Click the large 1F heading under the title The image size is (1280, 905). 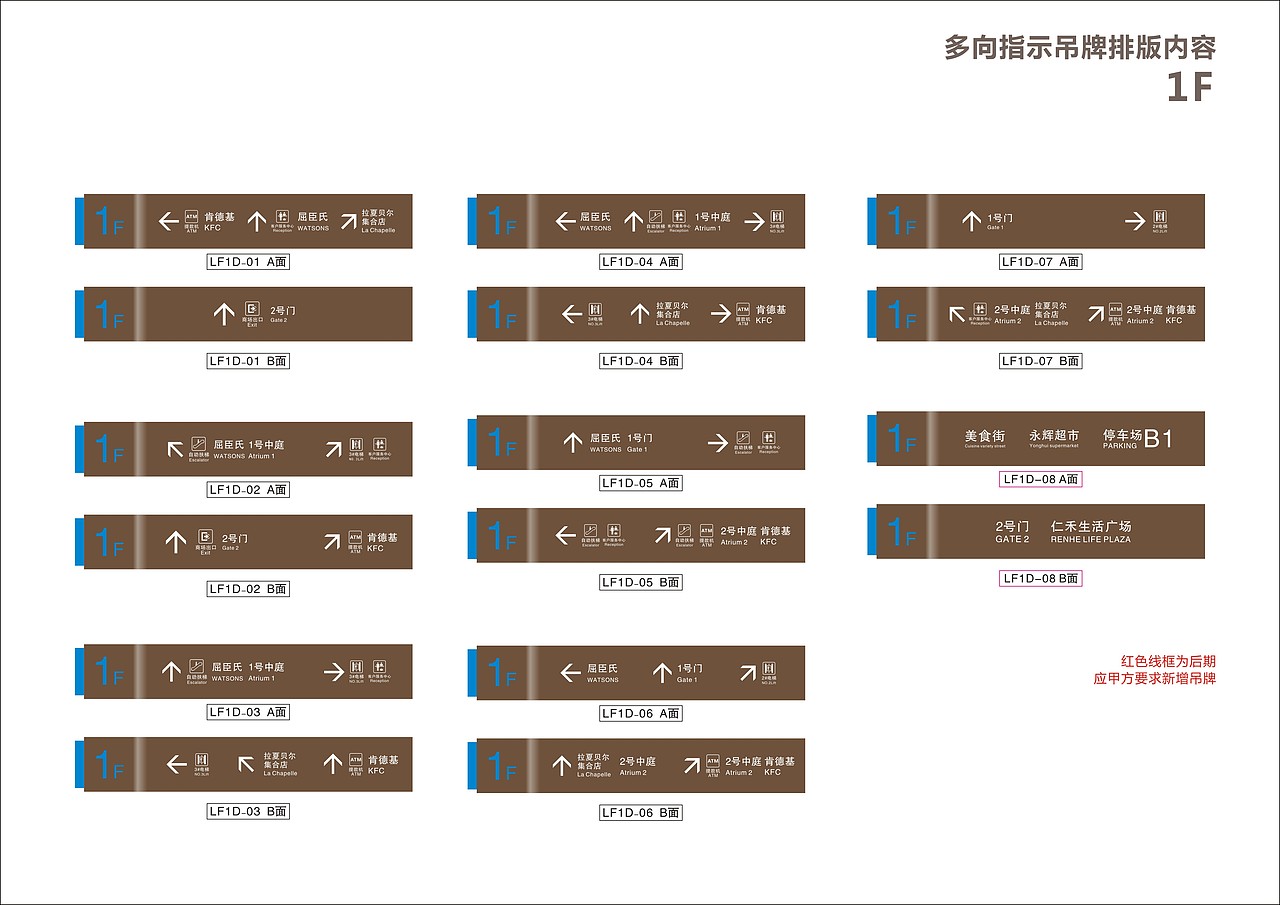click(1189, 88)
